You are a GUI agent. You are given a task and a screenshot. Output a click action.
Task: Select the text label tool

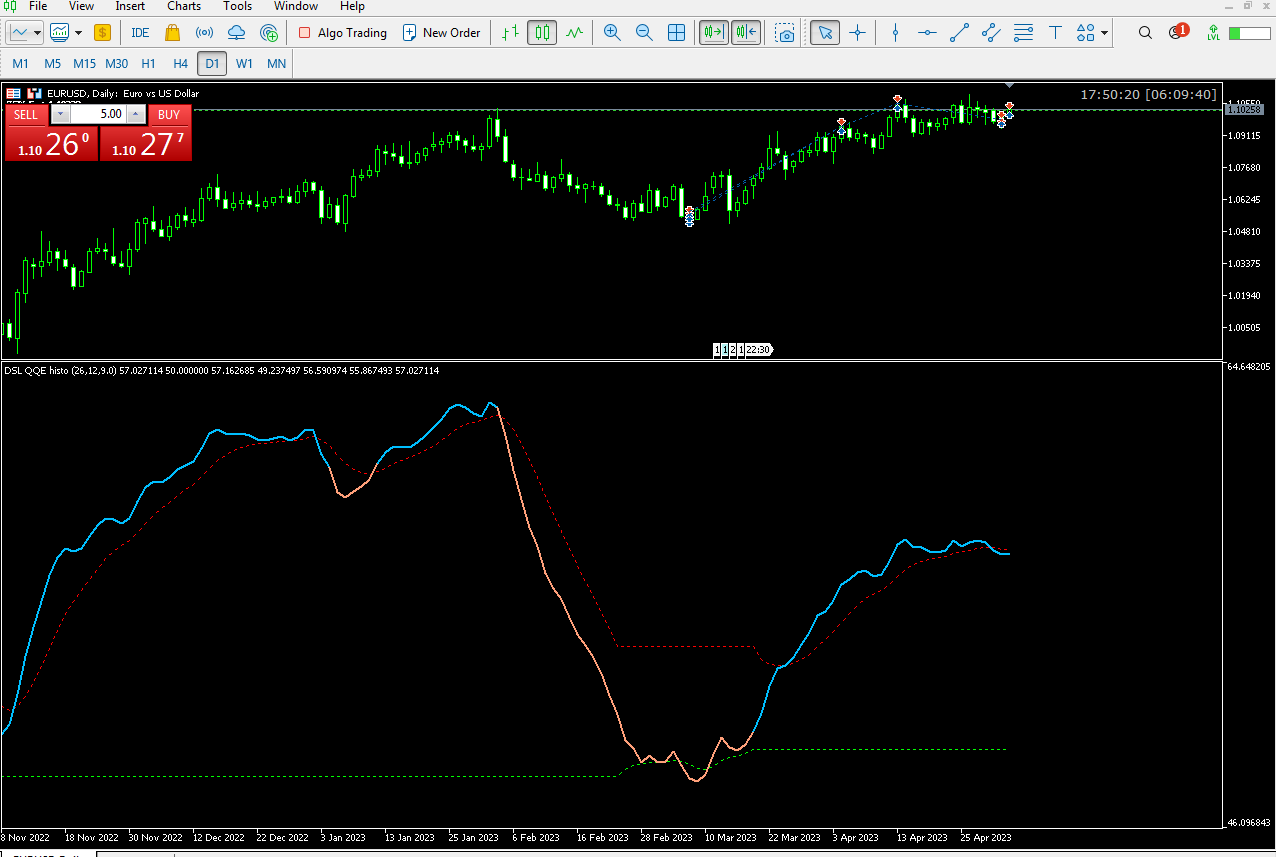1055,33
